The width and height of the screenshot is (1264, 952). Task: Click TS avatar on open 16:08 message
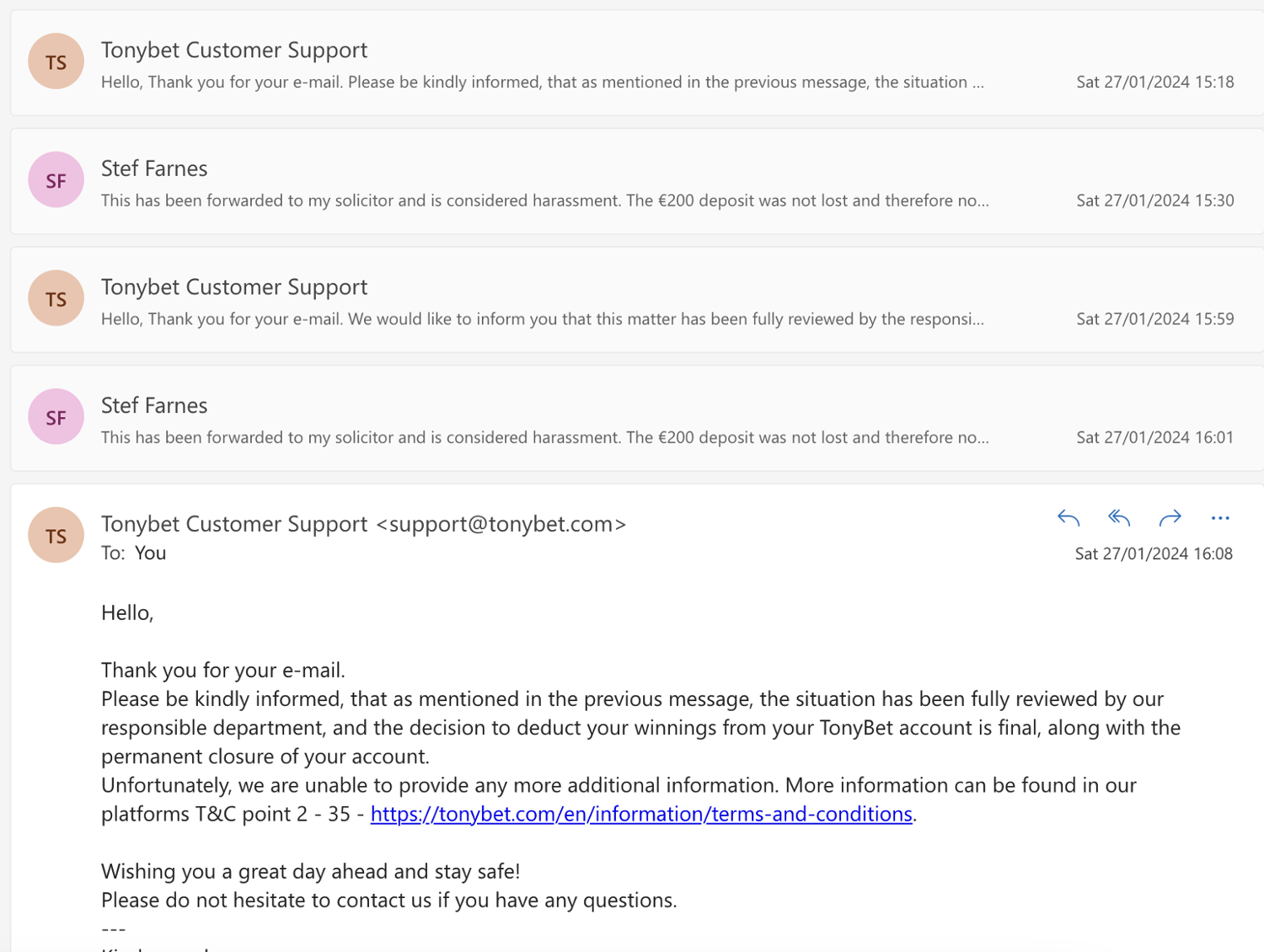pos(56,536)
